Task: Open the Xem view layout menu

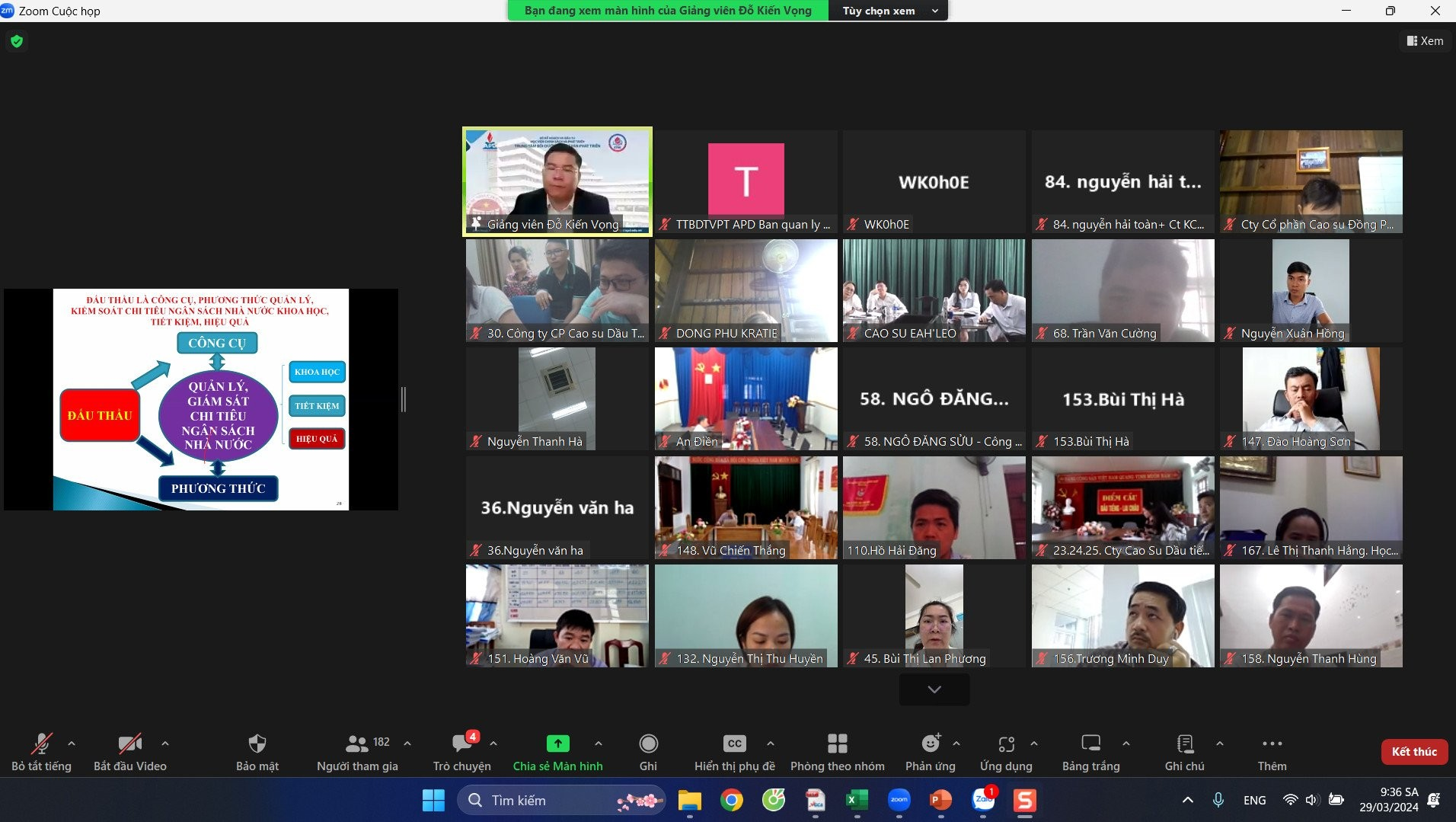Action: [1425, 41]
